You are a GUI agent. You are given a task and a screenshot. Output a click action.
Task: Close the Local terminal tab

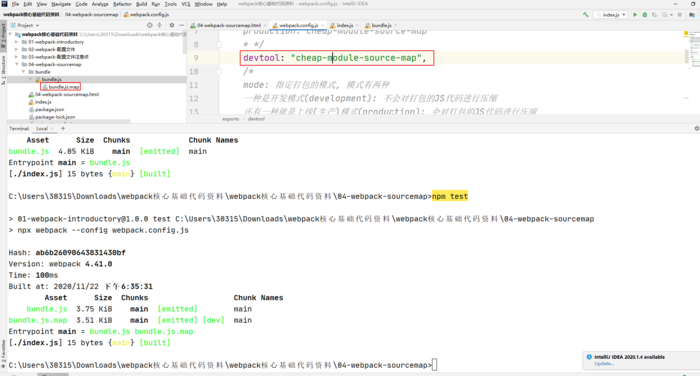point(52,129)
